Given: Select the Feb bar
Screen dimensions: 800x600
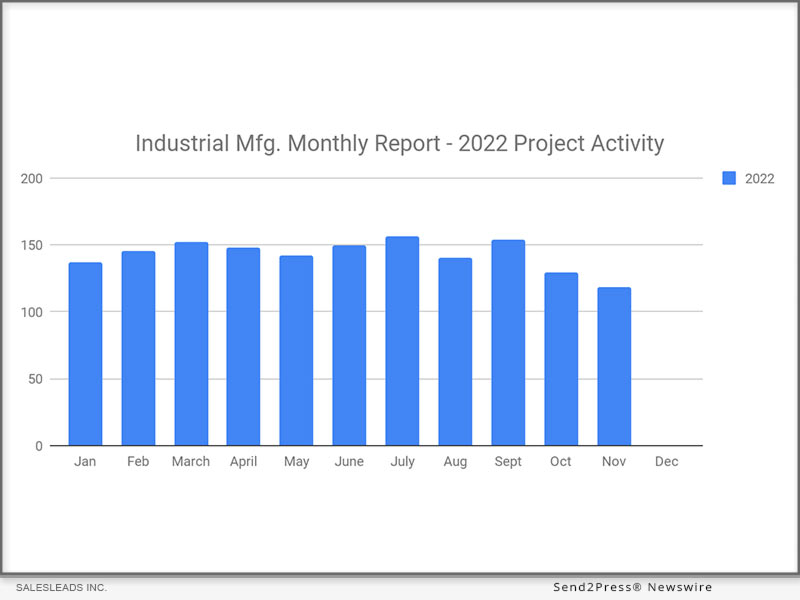Looking at the screenshot, I should (x=138, y=348).
